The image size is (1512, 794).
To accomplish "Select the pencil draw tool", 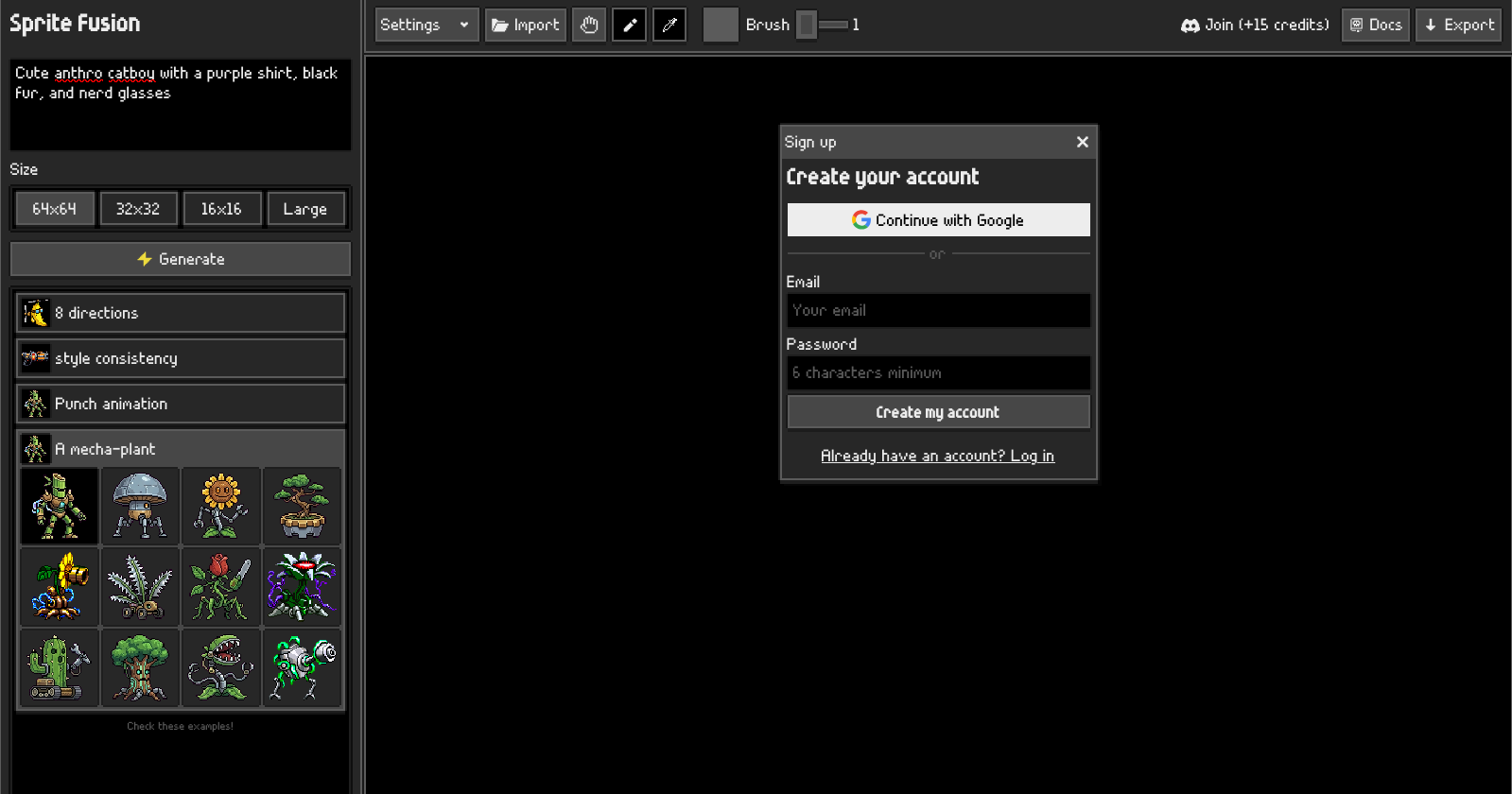I will 630,25.
